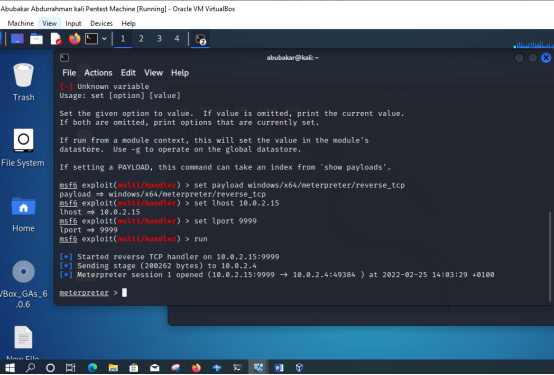Launch terminal emulator from Kali panel
554x375 pixels.
click(x=91, y=39)
